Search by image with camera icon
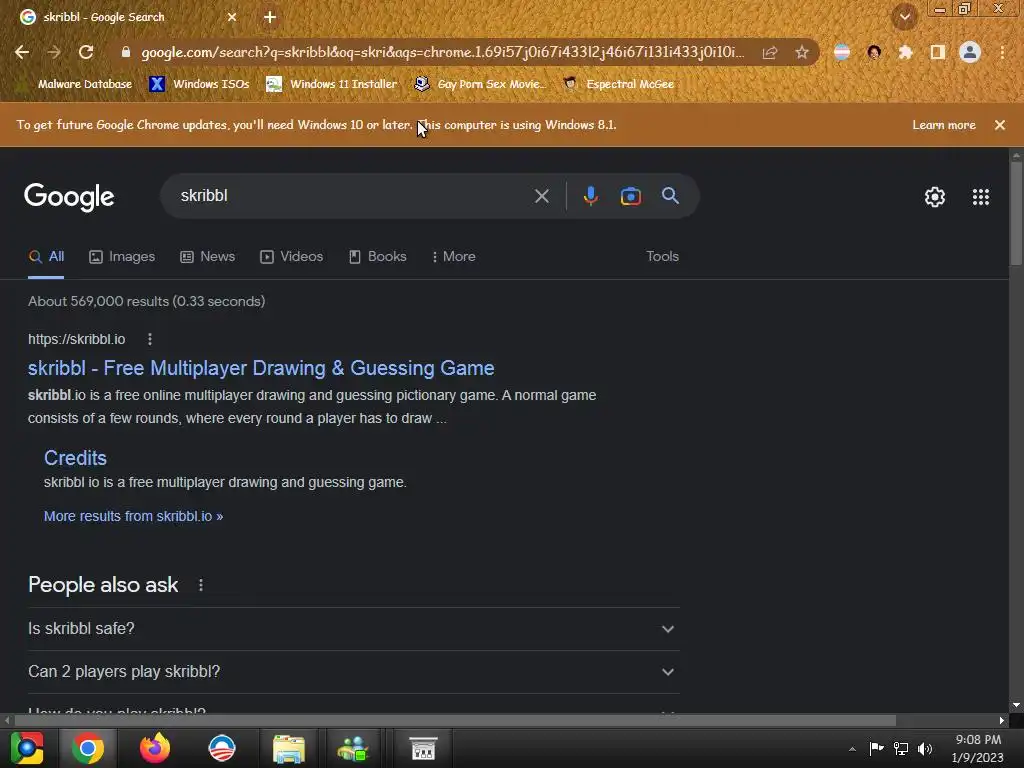The height and width of the screenshot is (768, 1024). [x=630, y=196]
